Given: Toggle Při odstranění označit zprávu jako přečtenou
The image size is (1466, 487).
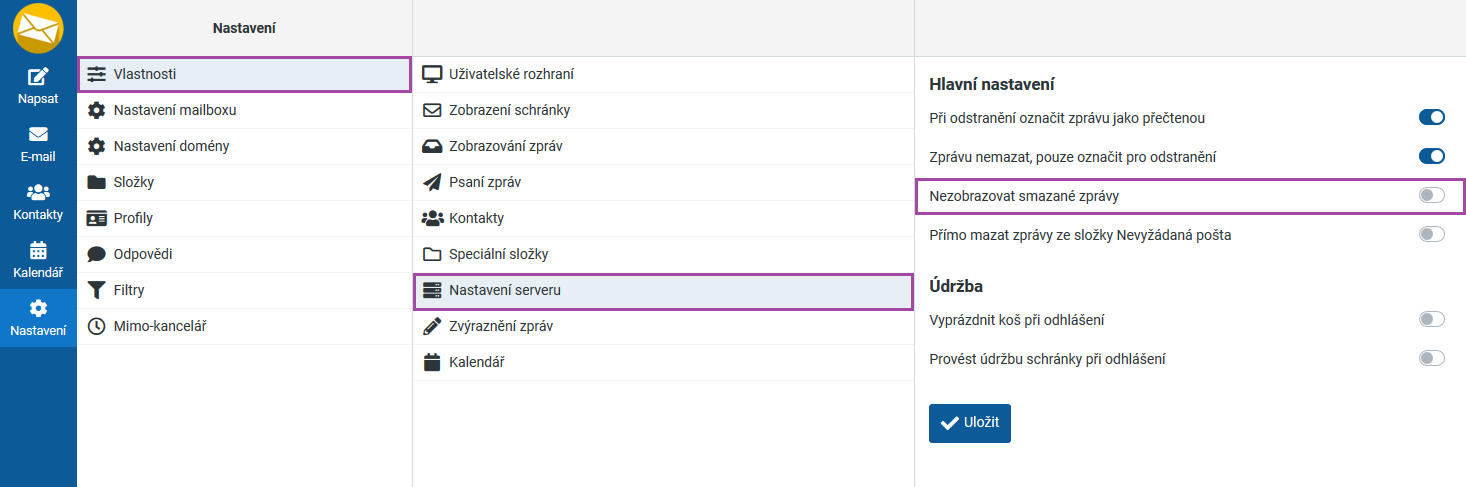Looking at the screenshot, I should tap(1431, 118).
